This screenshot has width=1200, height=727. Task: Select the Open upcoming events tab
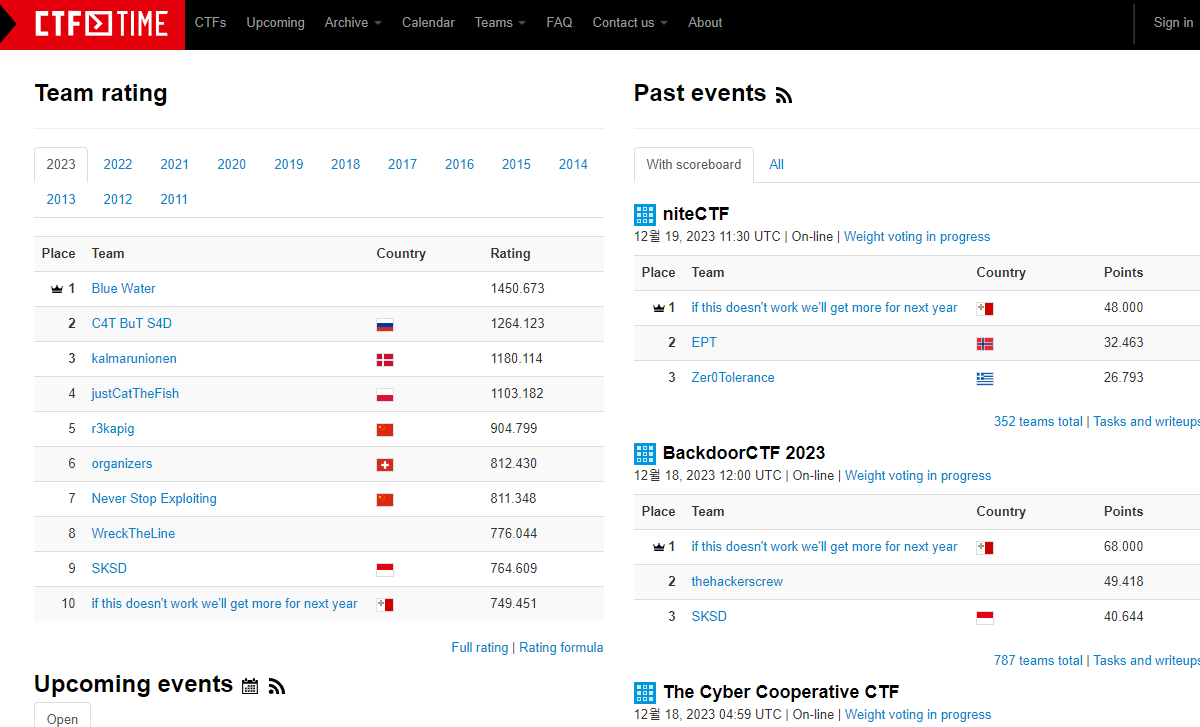(x=62, y=716)
